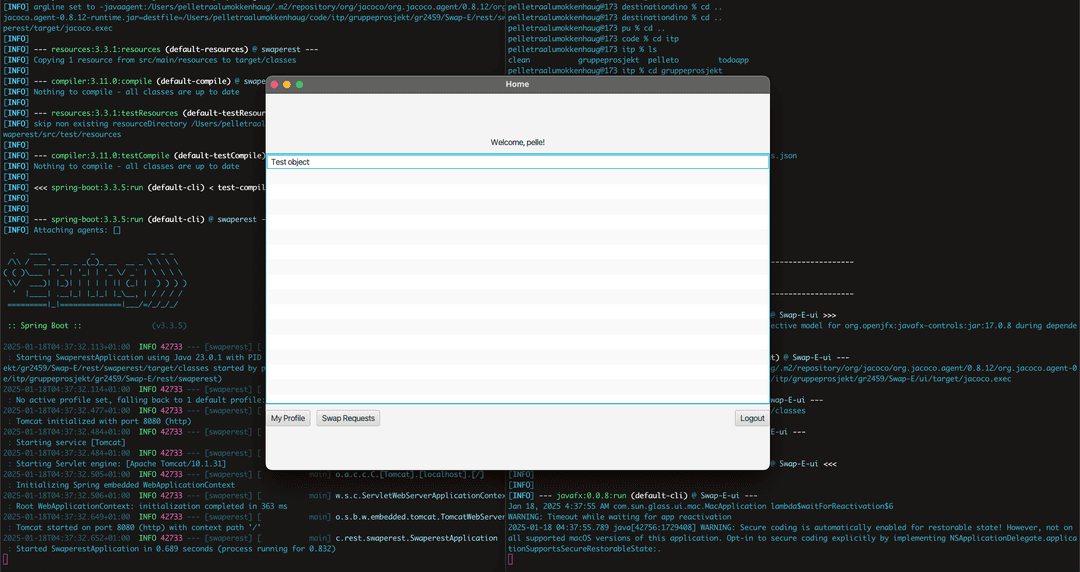Select the 'Test object' list item

516,162
